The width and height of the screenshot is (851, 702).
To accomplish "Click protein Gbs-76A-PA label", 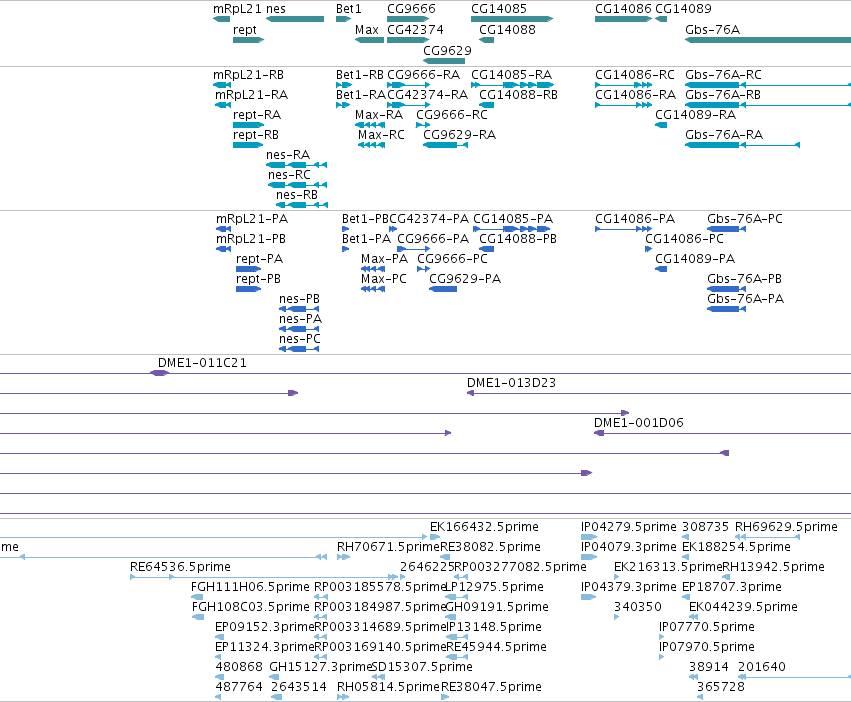I will (x=745, y=299).
